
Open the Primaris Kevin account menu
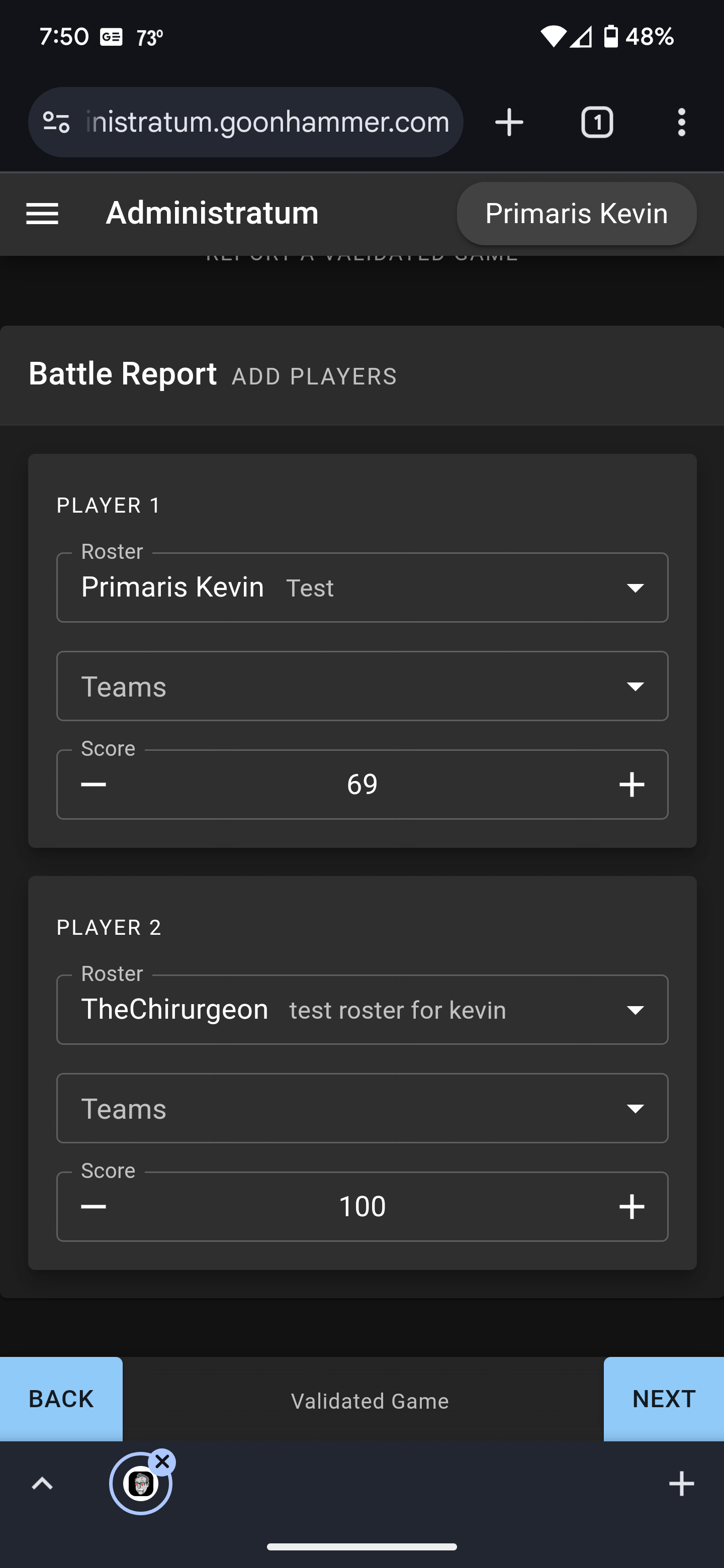(x=576, y=214)
